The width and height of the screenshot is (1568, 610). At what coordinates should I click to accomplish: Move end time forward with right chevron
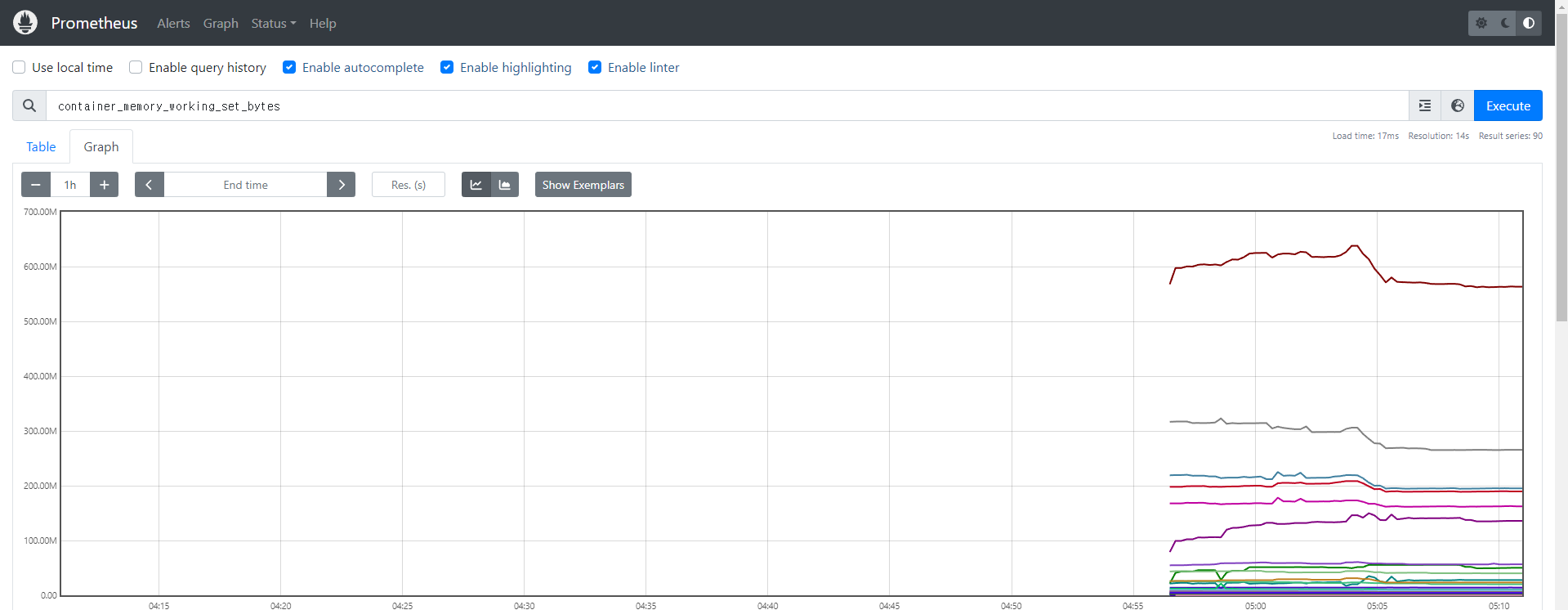[341, 185]
